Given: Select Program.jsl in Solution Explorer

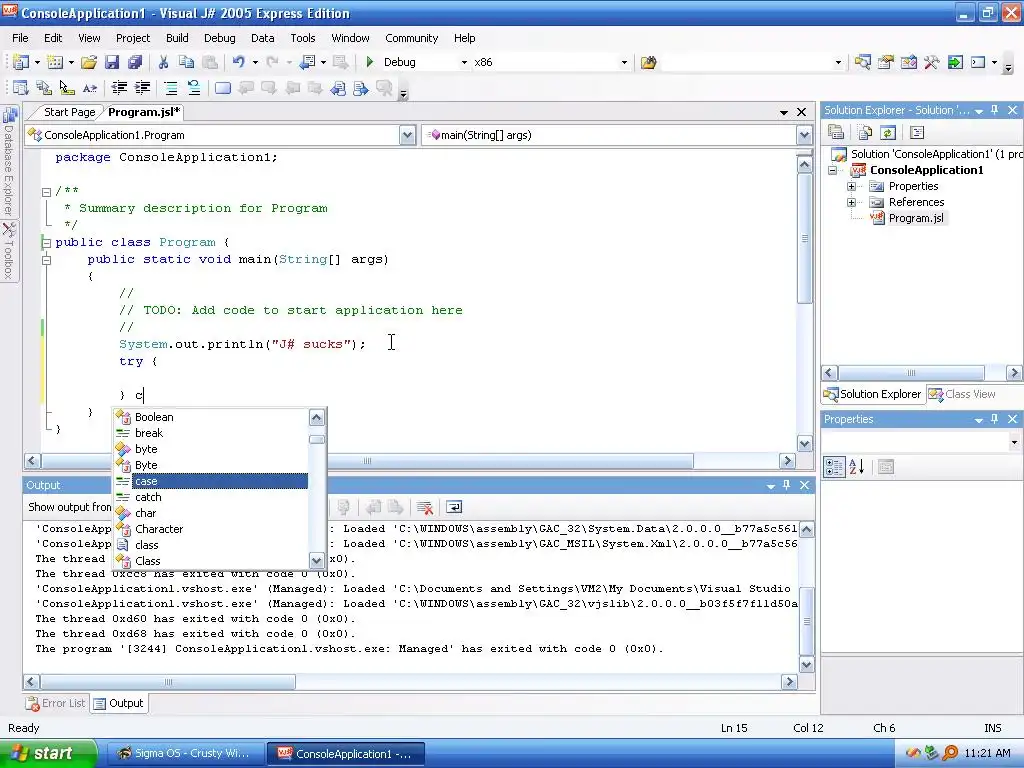Looking at the screenshot, I should (916, 218).
